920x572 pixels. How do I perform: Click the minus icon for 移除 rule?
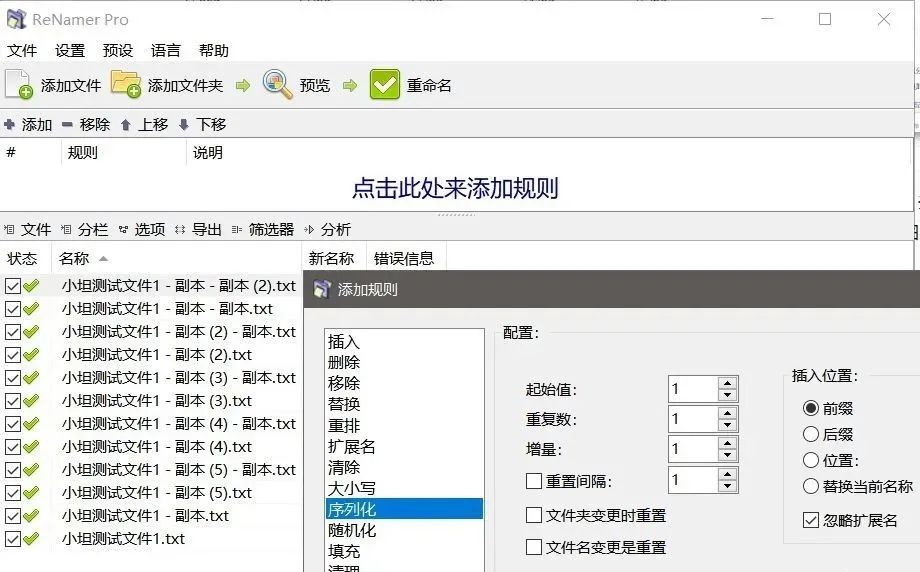(x=67, y=124)
